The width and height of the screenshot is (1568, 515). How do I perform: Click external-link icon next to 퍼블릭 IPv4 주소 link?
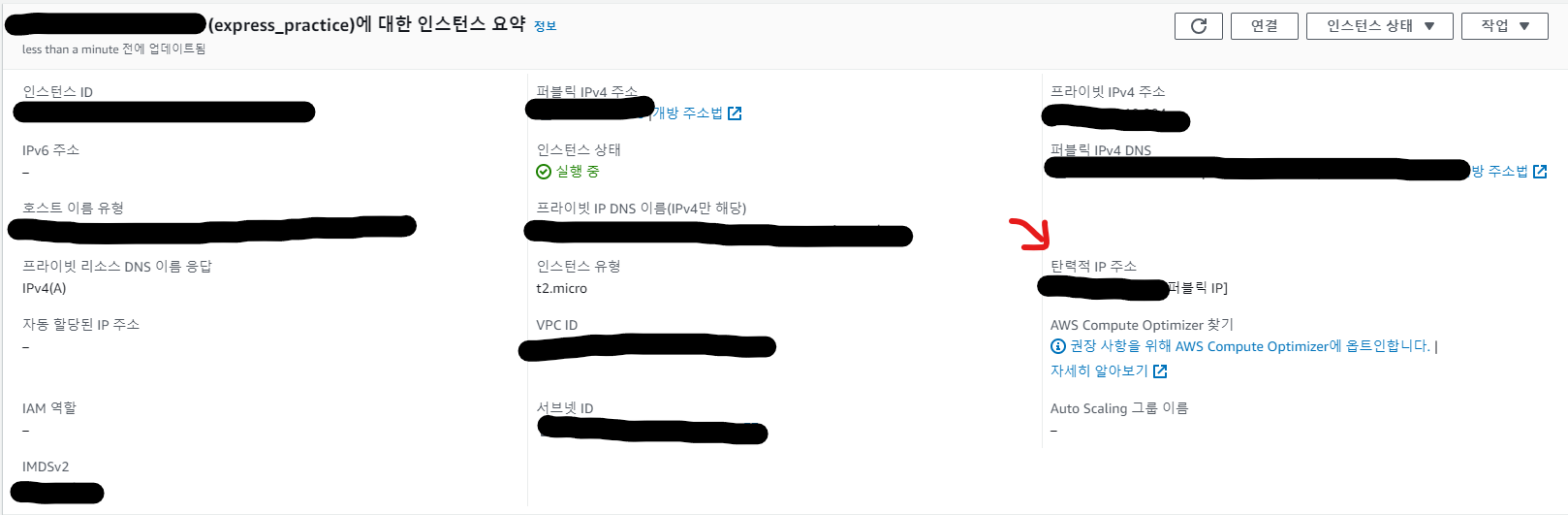tap(735, 113)
